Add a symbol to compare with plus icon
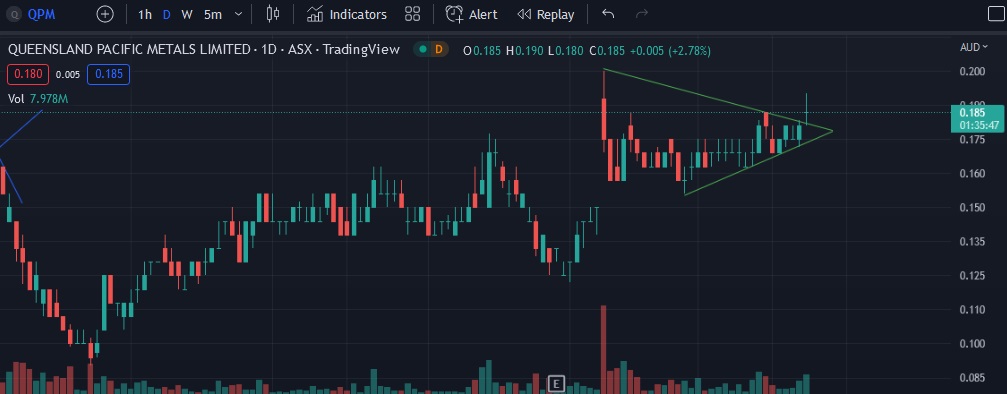Screen dimensions: 1007x394 pyautogui.click(x=105, y=14)
